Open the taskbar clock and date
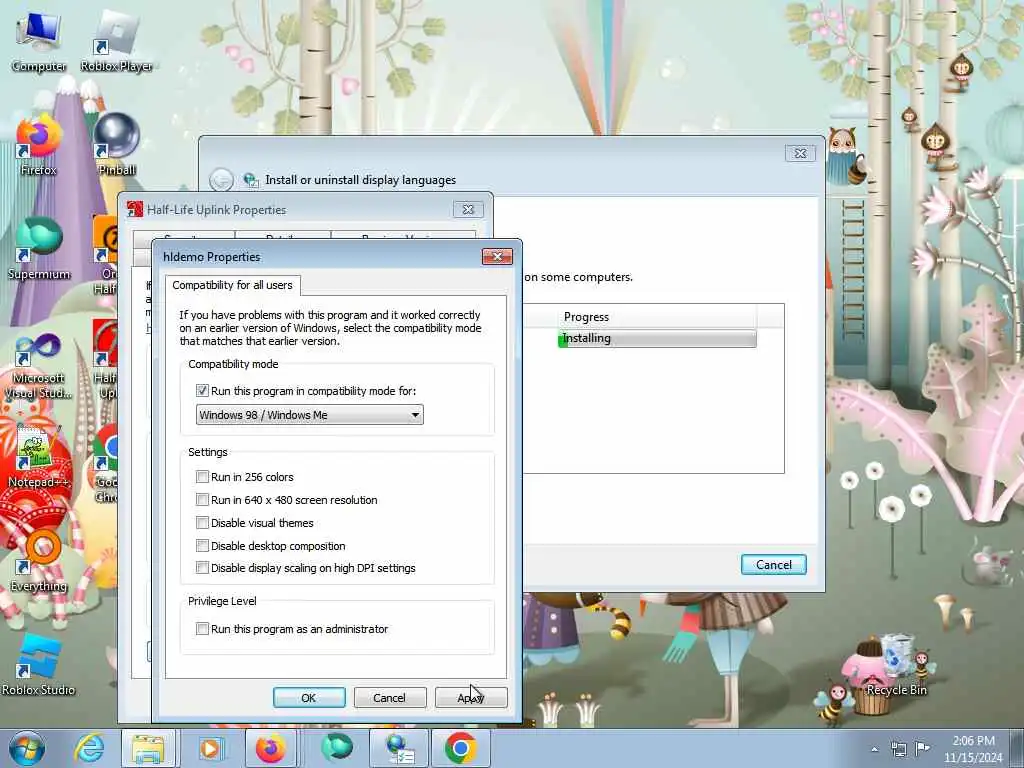The height and width of the screenshot is (768, 1024). (973, 749)
